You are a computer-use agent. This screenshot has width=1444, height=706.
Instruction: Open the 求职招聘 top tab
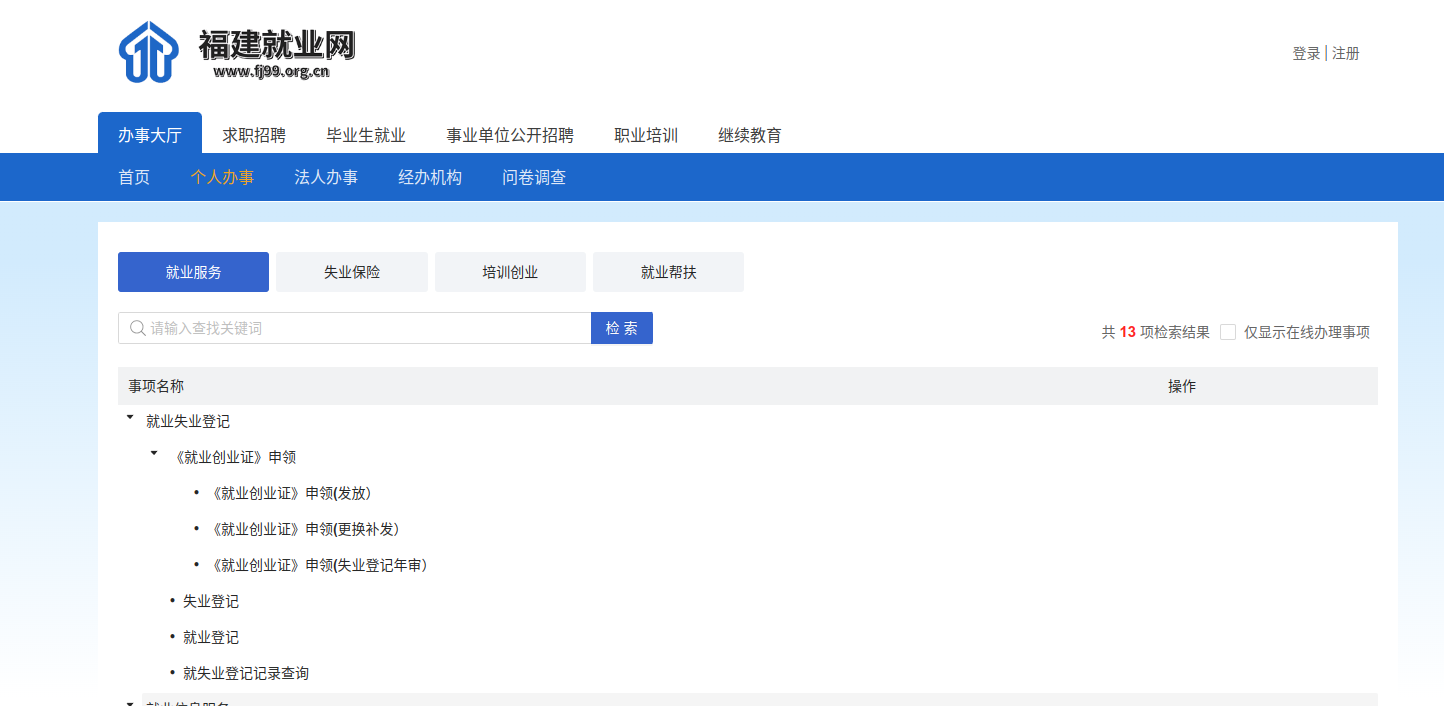click(x=254, y=135)
